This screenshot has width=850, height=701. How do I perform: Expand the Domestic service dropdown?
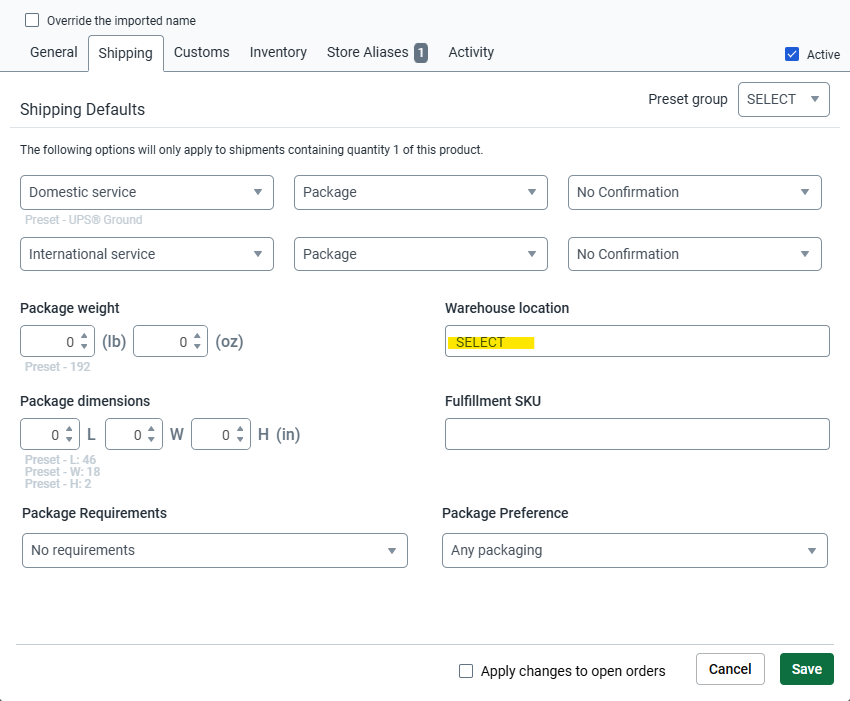coord(146,192)
